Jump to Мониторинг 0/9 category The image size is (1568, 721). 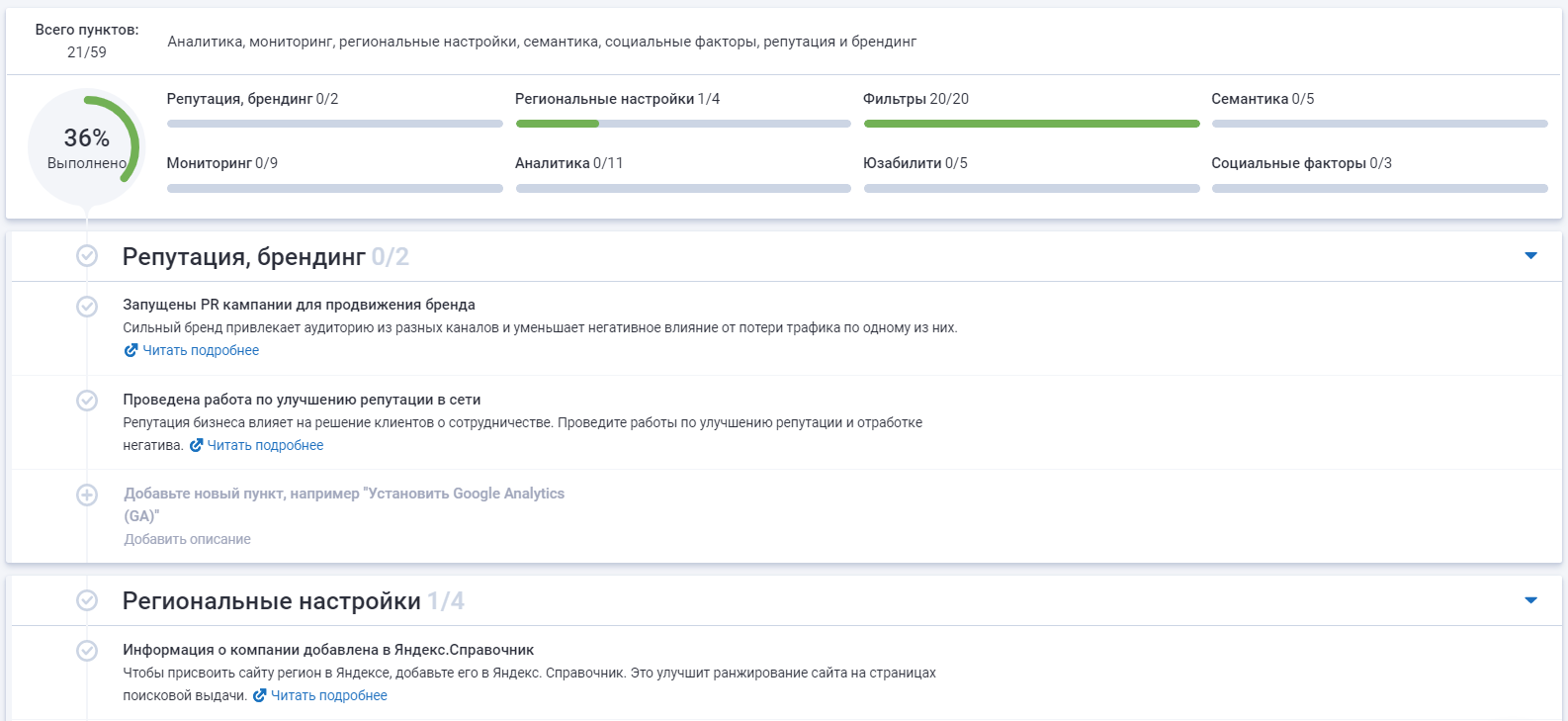(221, 163)
